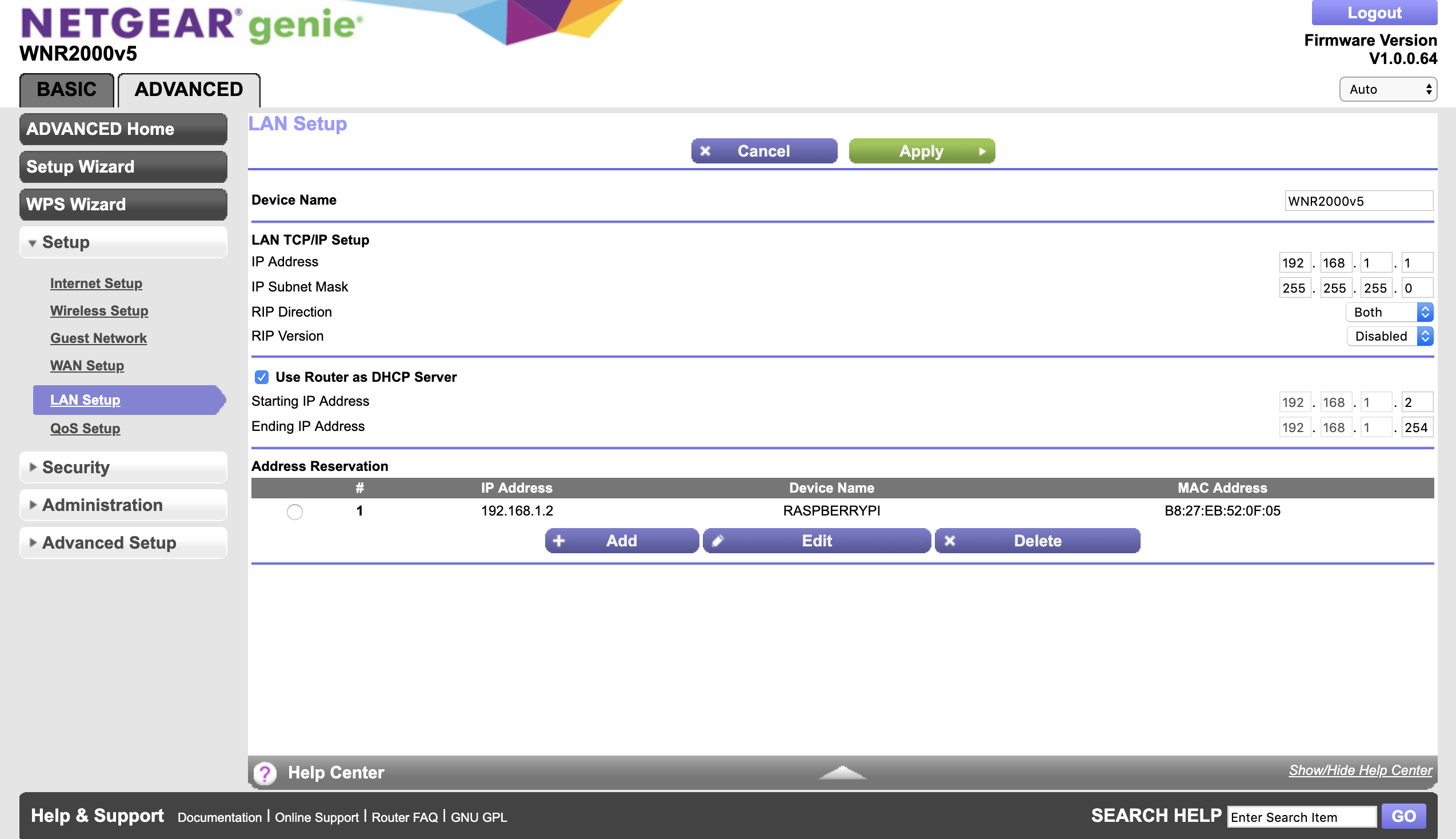Open WPS Wizard

click(123, 205)
